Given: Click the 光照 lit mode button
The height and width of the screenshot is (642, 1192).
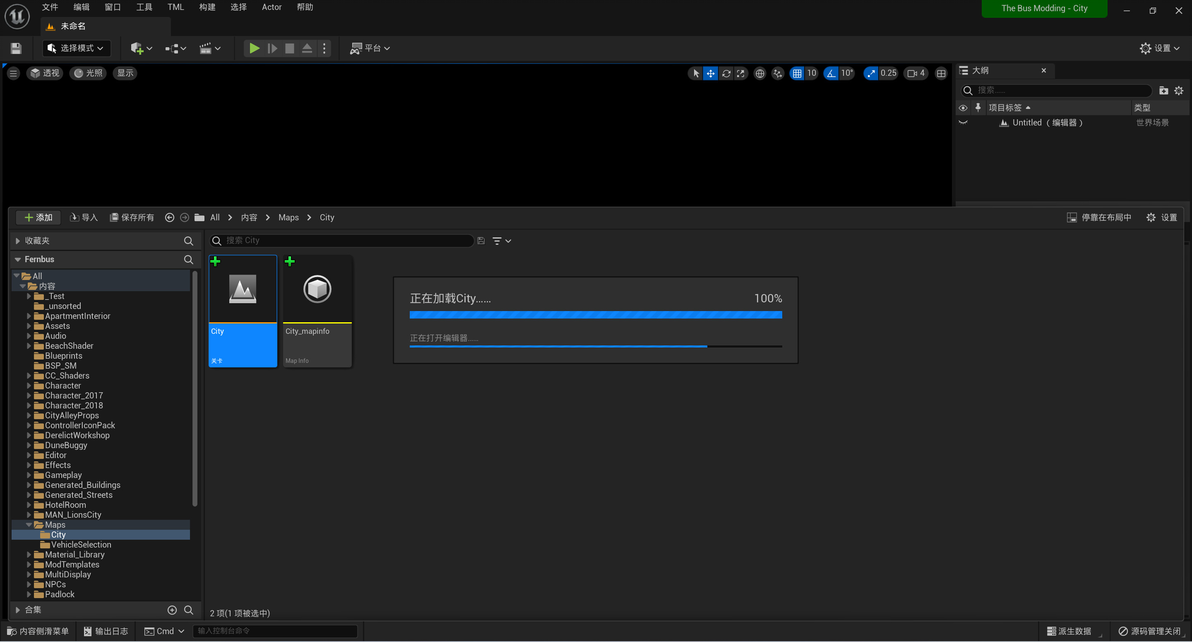Looking at the screenshot, I should (x=88, y=73).
